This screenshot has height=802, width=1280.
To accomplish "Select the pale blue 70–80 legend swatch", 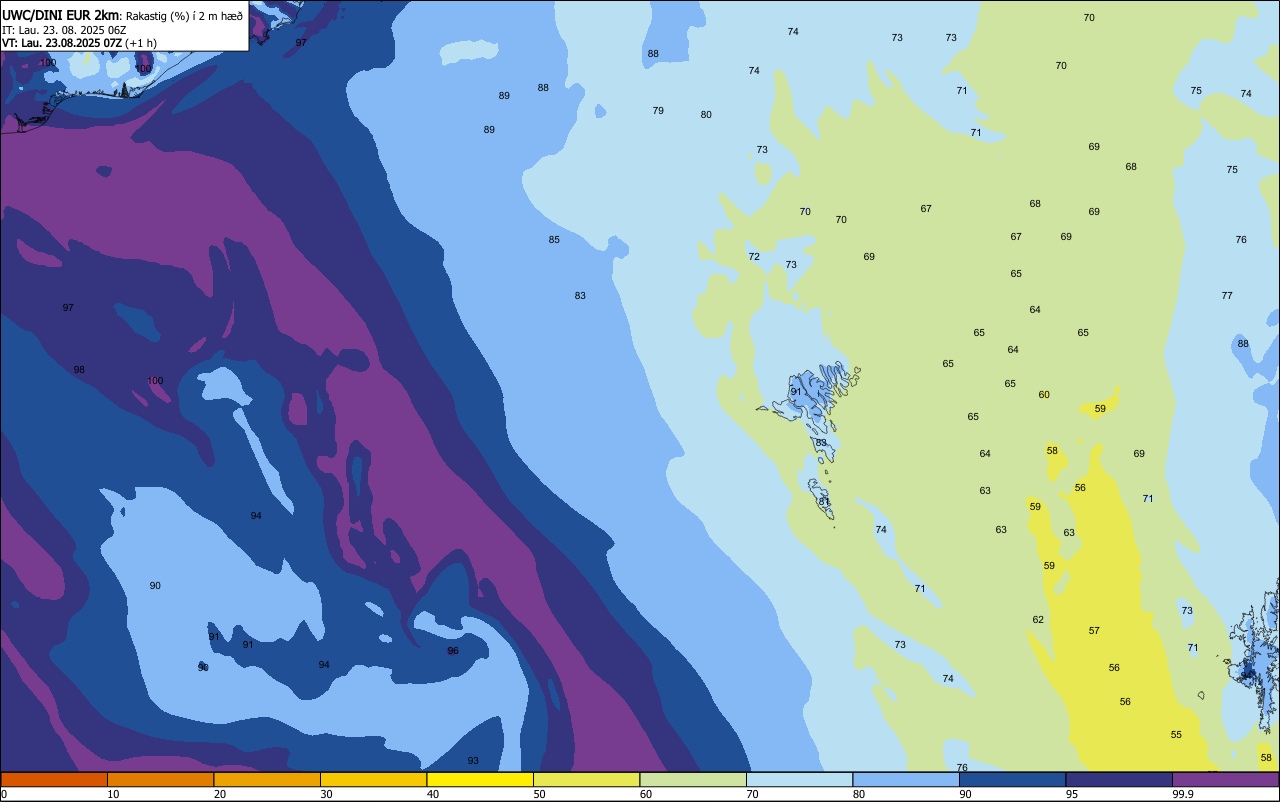I will click(x=799, y=779).
